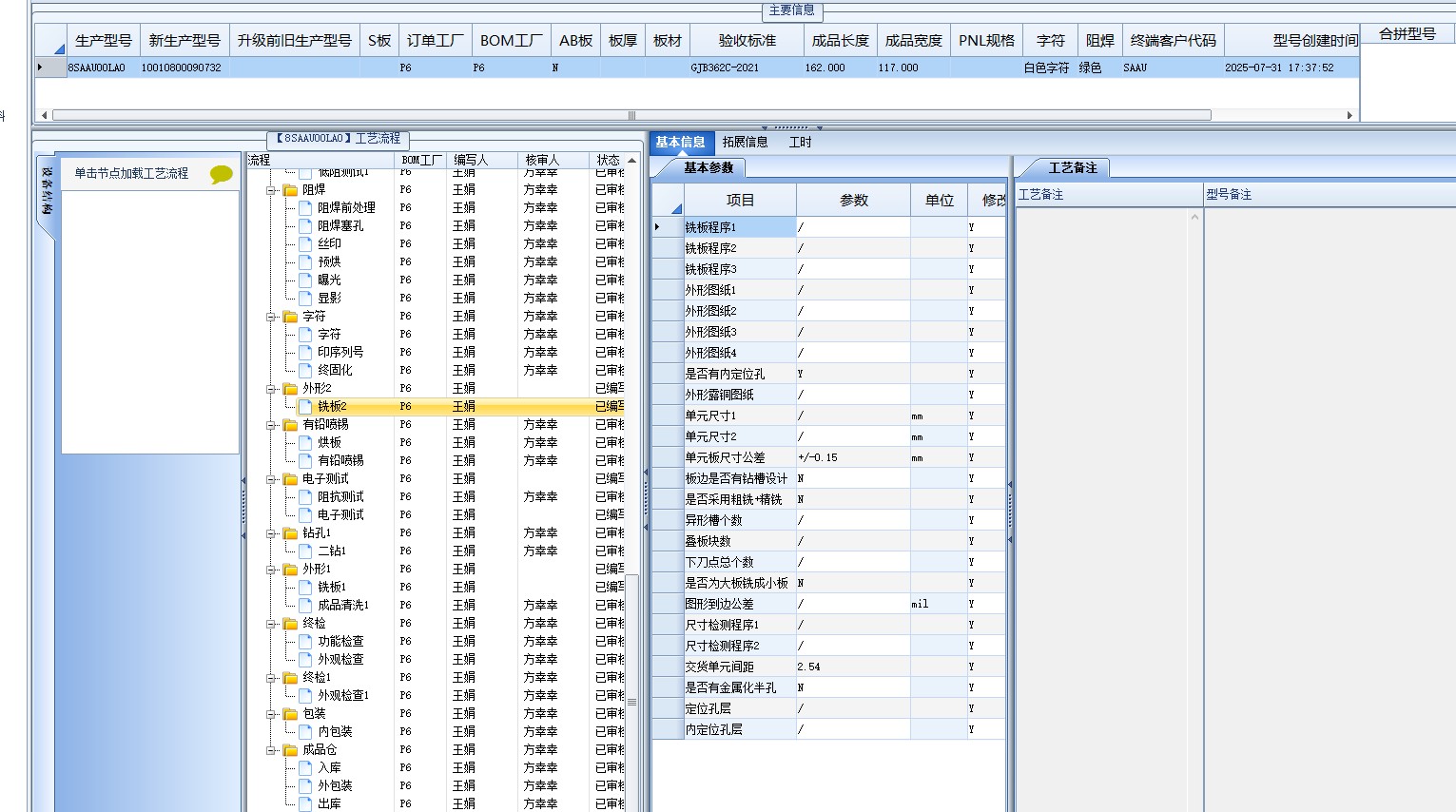This screenshot has width=1456, height=812.
Task: Click the document icon beside 二钻1
Action: pyautogui.click(x=306, y=551)
